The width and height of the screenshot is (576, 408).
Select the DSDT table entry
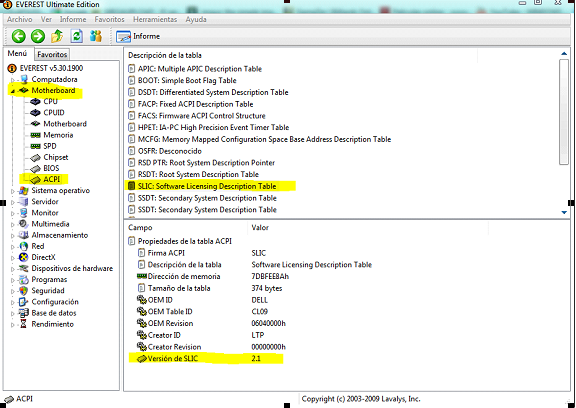213,92
